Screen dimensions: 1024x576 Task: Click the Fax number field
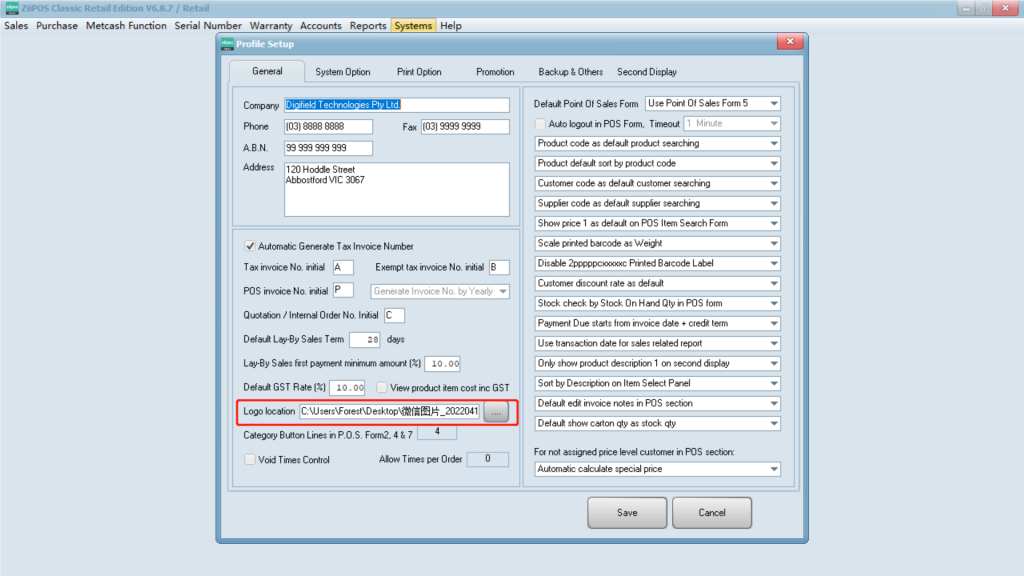tap(465, 126)
